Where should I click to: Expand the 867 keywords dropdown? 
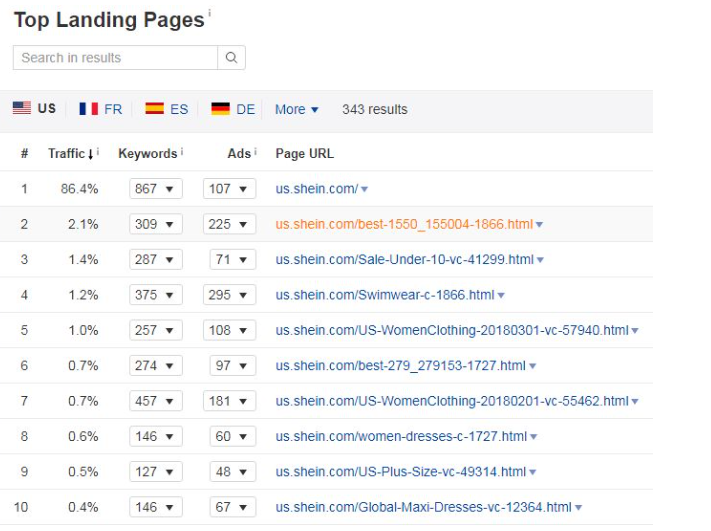(156, 189)
